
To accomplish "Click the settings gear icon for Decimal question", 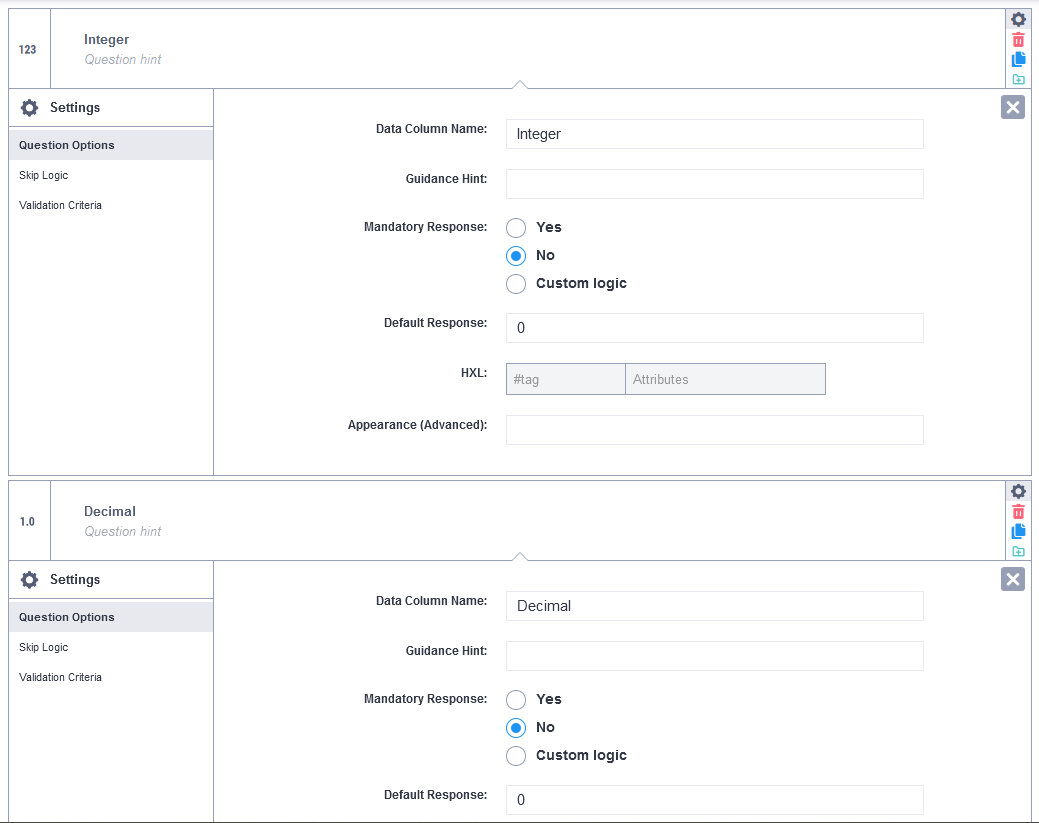I will pos(1018,491).
